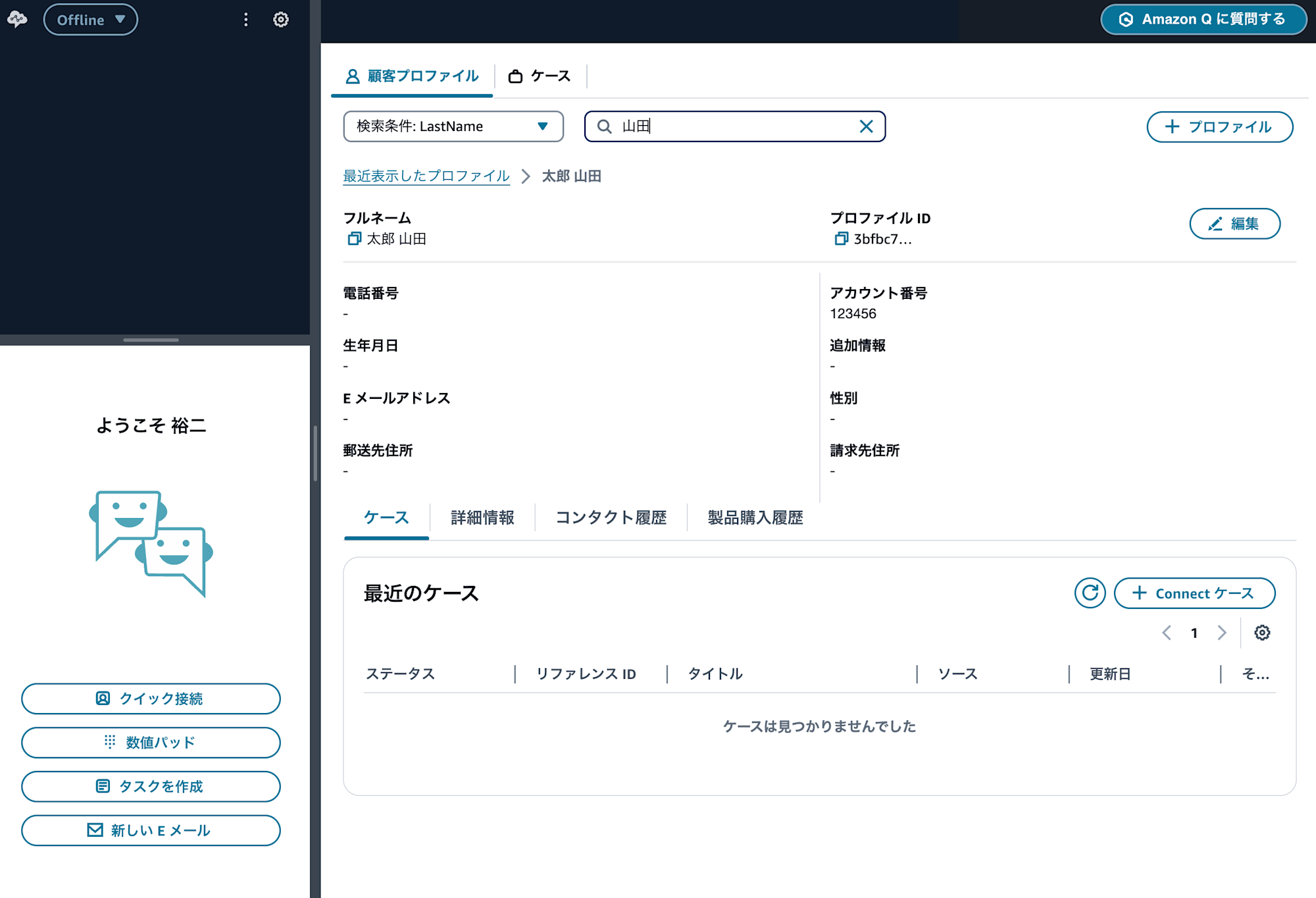Open the 数値パッド number pad
This screenshot has height=898, width=1316.
(x=151, y=743)
